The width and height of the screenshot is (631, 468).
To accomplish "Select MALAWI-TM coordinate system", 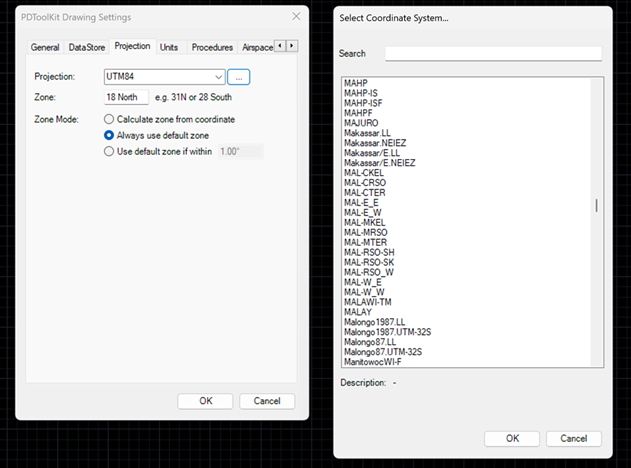I will (x=368, y=301).
